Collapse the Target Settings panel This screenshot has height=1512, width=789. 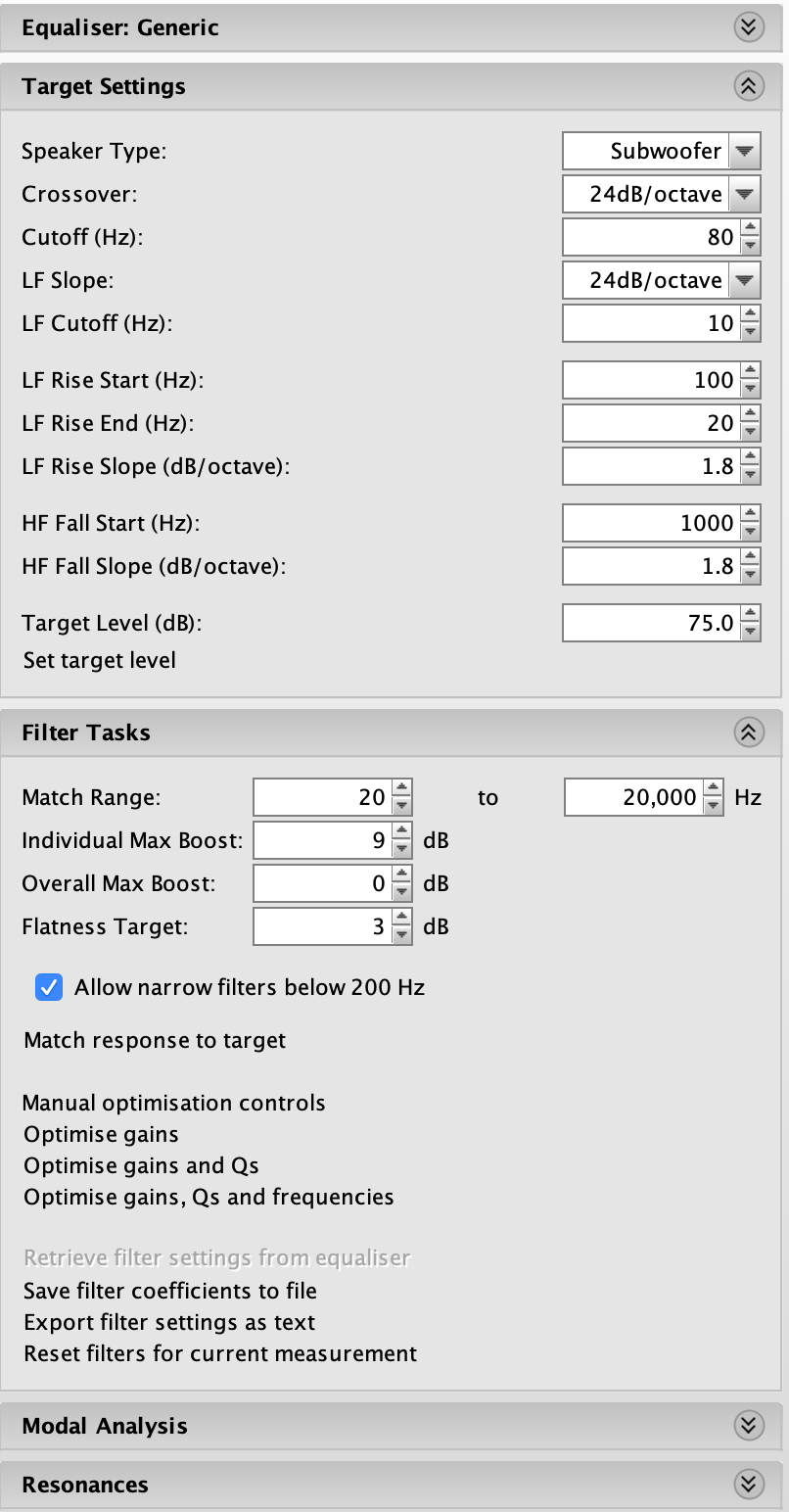(x=748, y=86)
